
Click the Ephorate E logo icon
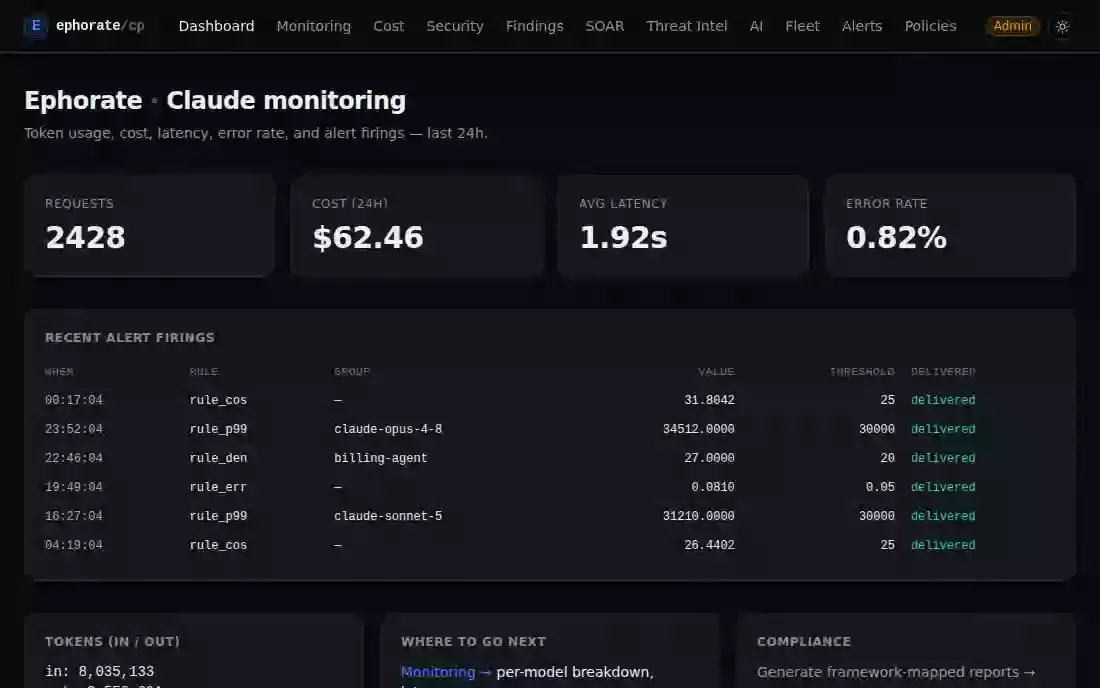point(36,26)
